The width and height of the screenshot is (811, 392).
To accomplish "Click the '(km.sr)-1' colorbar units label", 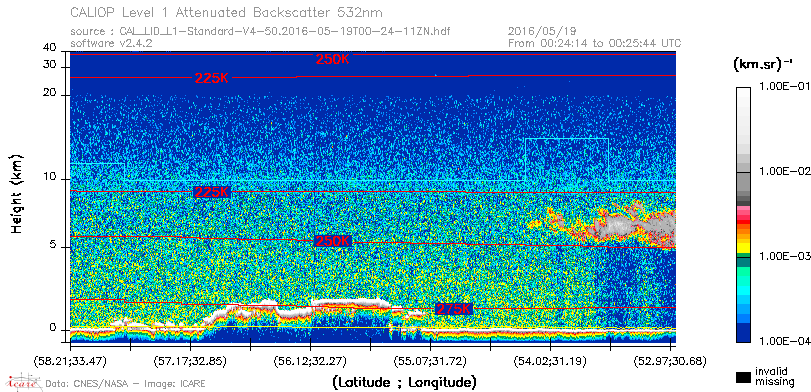I will pos(763,65).
